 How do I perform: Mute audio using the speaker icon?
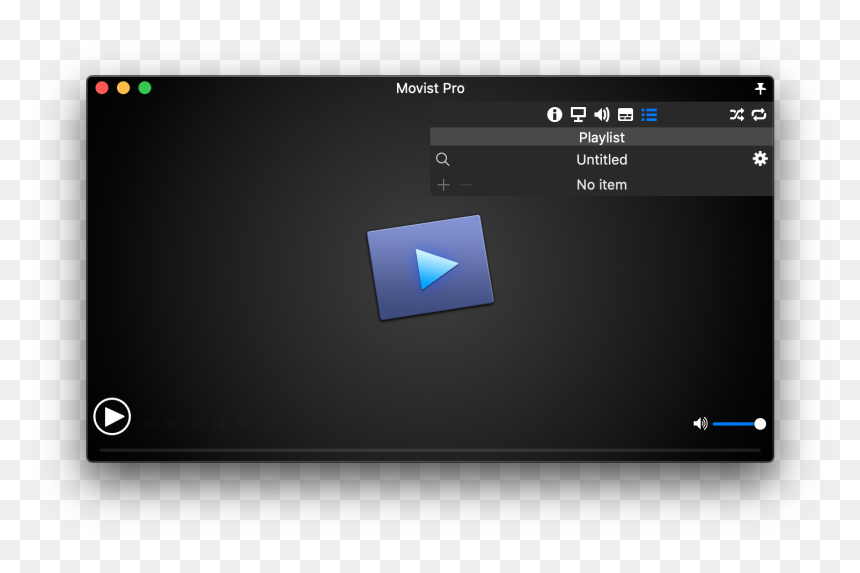(x=700, y=424)
